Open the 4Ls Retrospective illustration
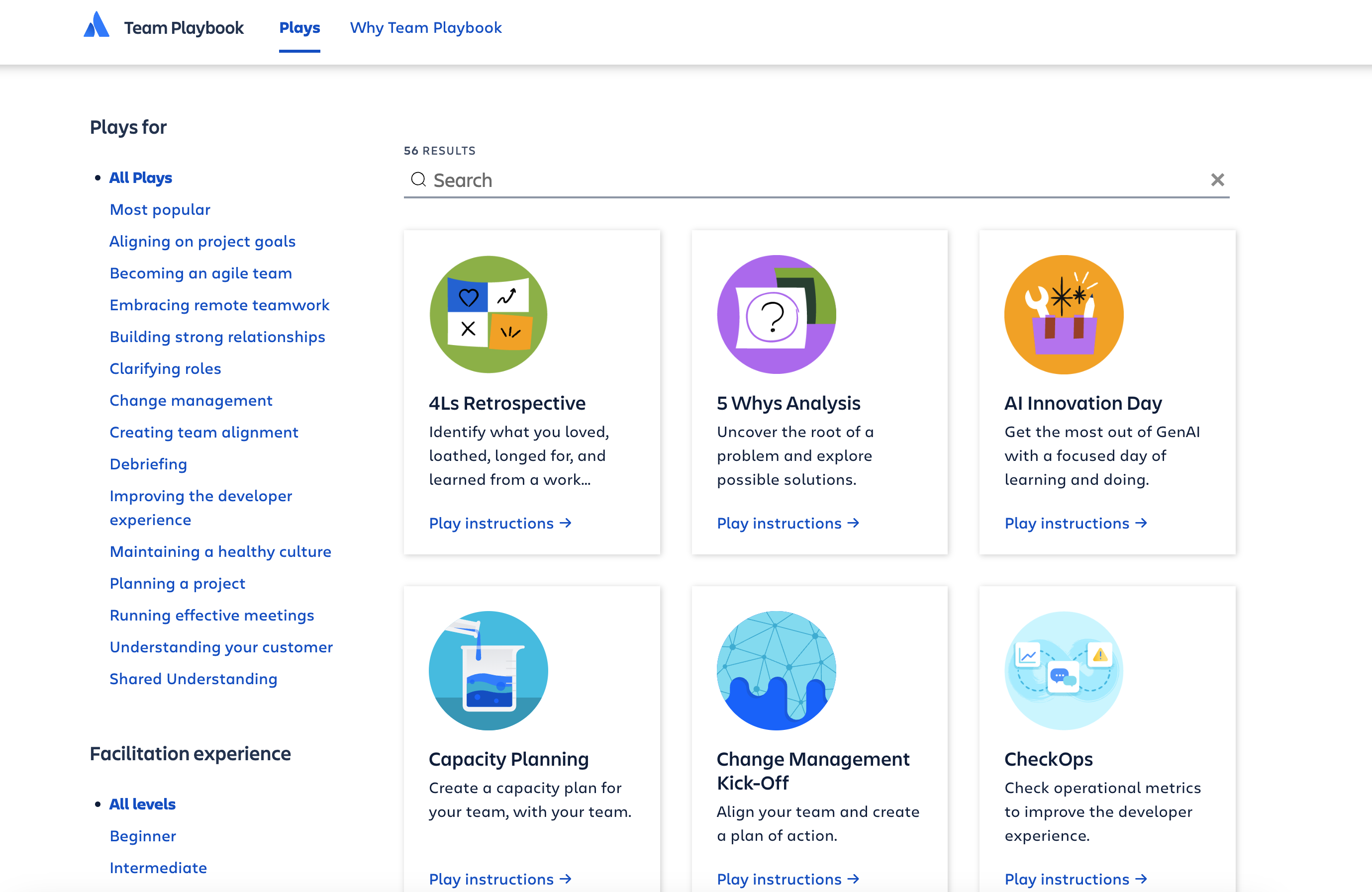The height and width of the screenshot is (892, 1372). tap(489, 315)
